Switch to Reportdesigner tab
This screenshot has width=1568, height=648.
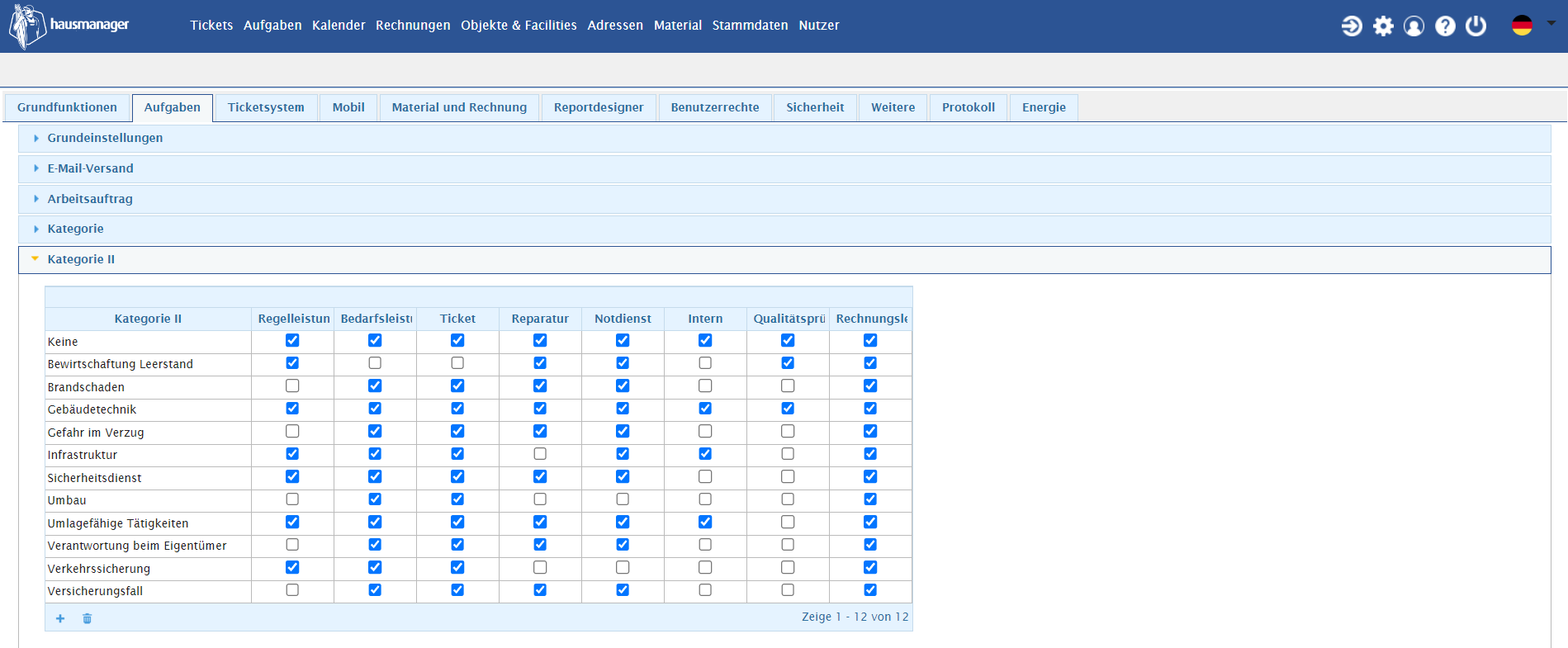click(599, 107)
